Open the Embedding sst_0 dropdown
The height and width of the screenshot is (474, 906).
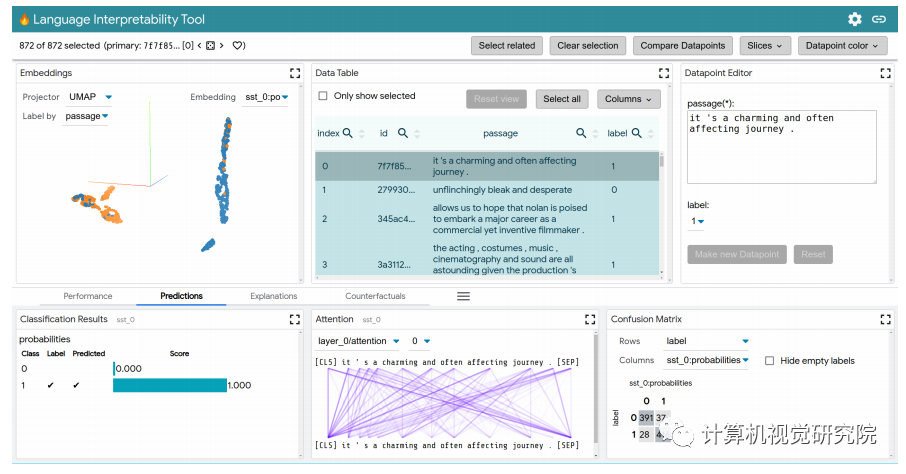(x=266, y=97)
